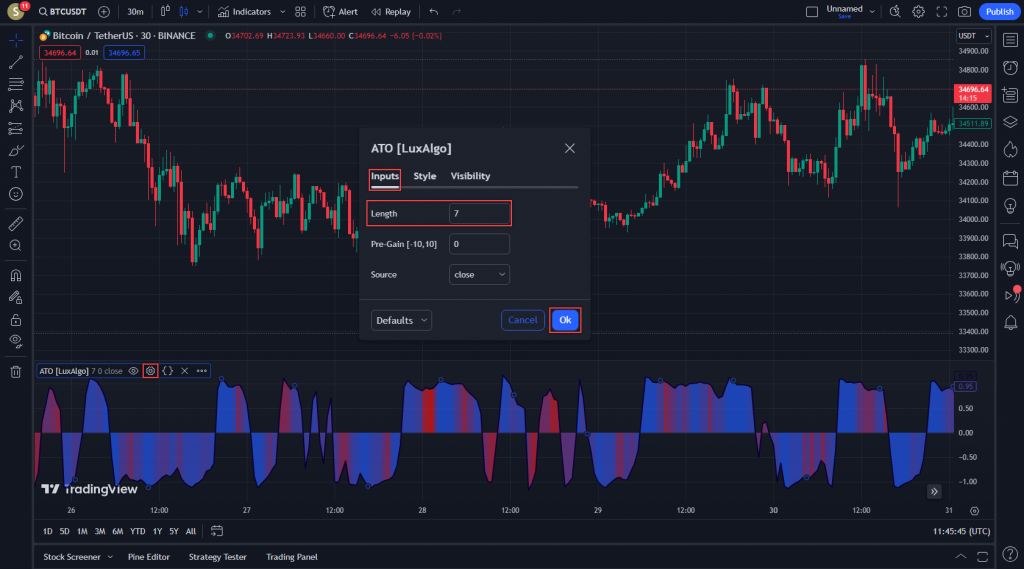Select the trend line drawing tool
This screenshot has height=569, width=1024.
(x=16, y=62)
